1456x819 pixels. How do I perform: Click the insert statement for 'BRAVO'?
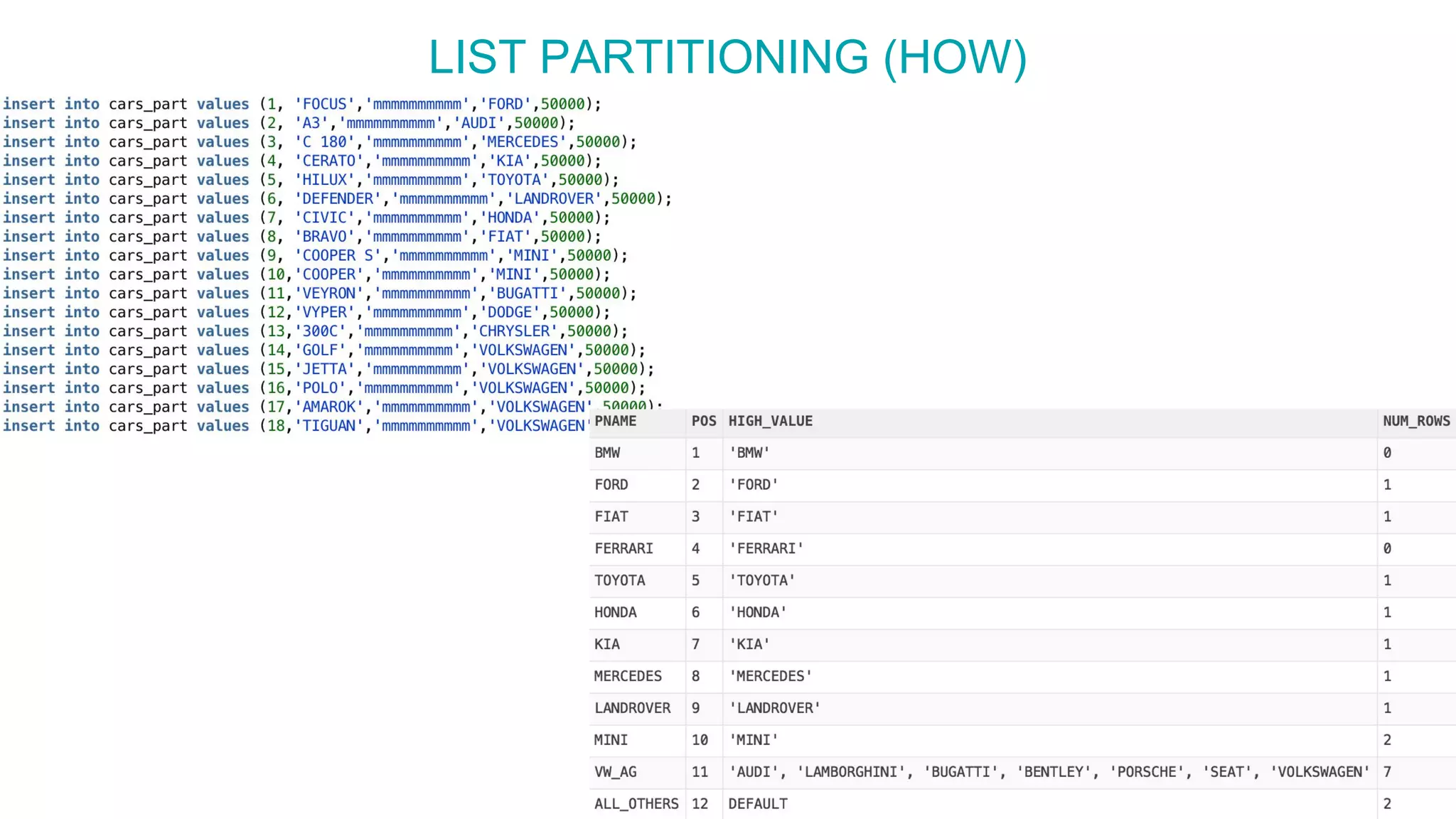[302, 237]
